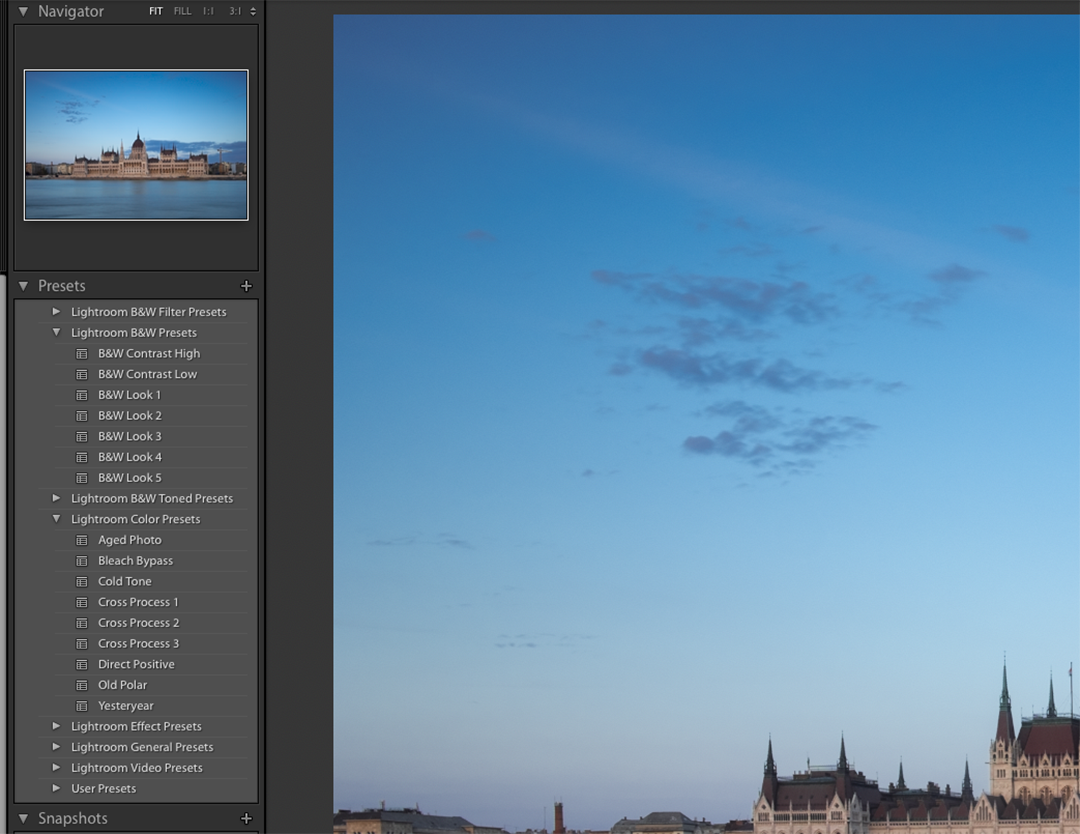Click the main Budapest Parliament photo
This screenshot has height=834, width=1080.
(x=707, y=424)
